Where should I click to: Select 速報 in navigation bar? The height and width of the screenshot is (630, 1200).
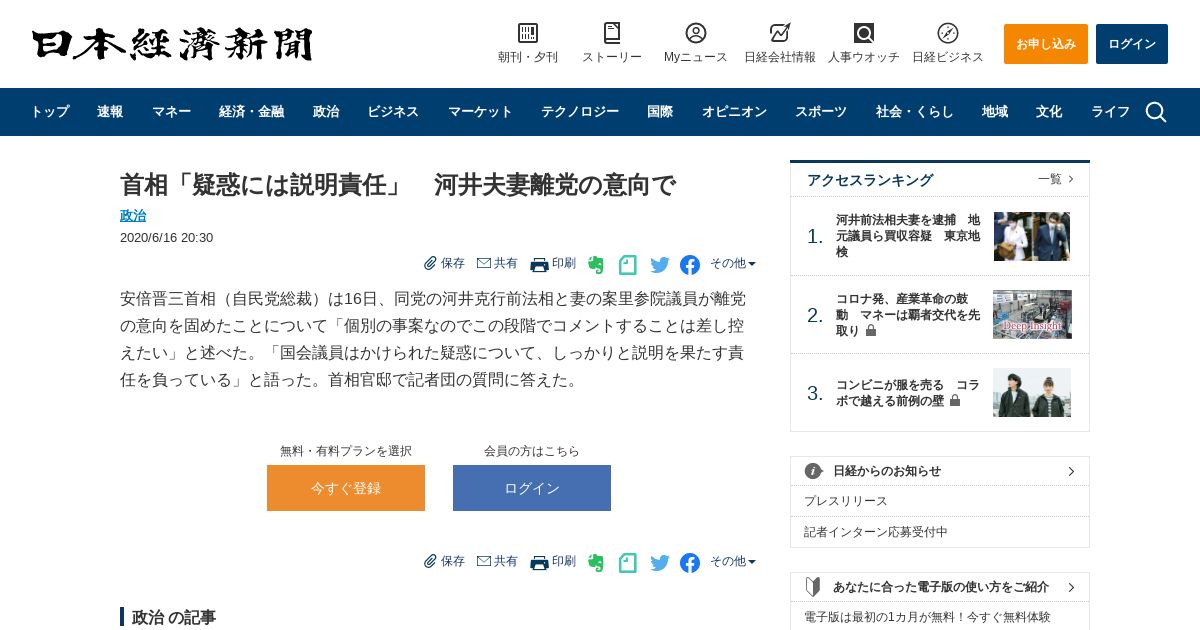point(110,112)
